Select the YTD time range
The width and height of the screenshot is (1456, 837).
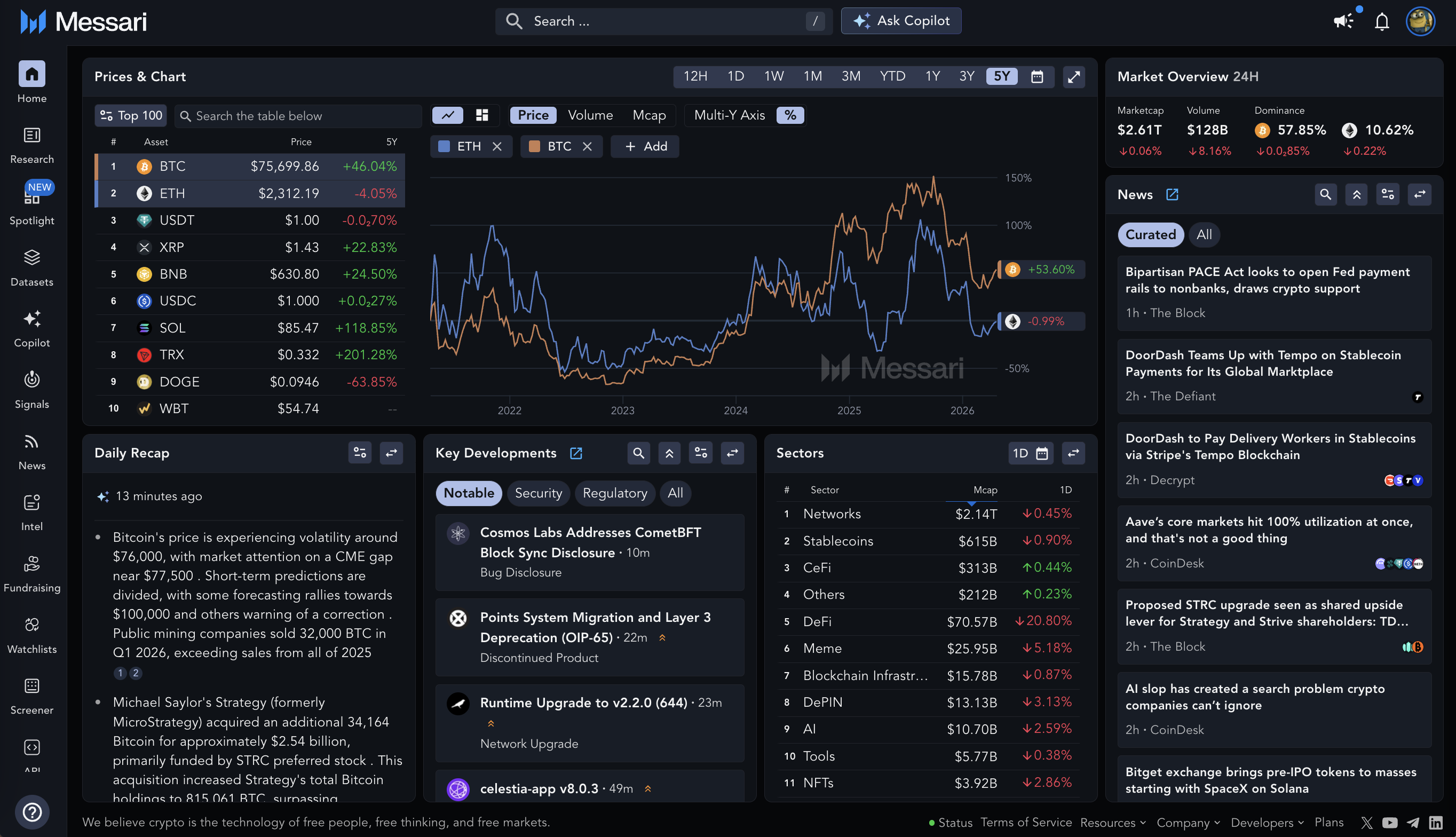click(892, 76)
